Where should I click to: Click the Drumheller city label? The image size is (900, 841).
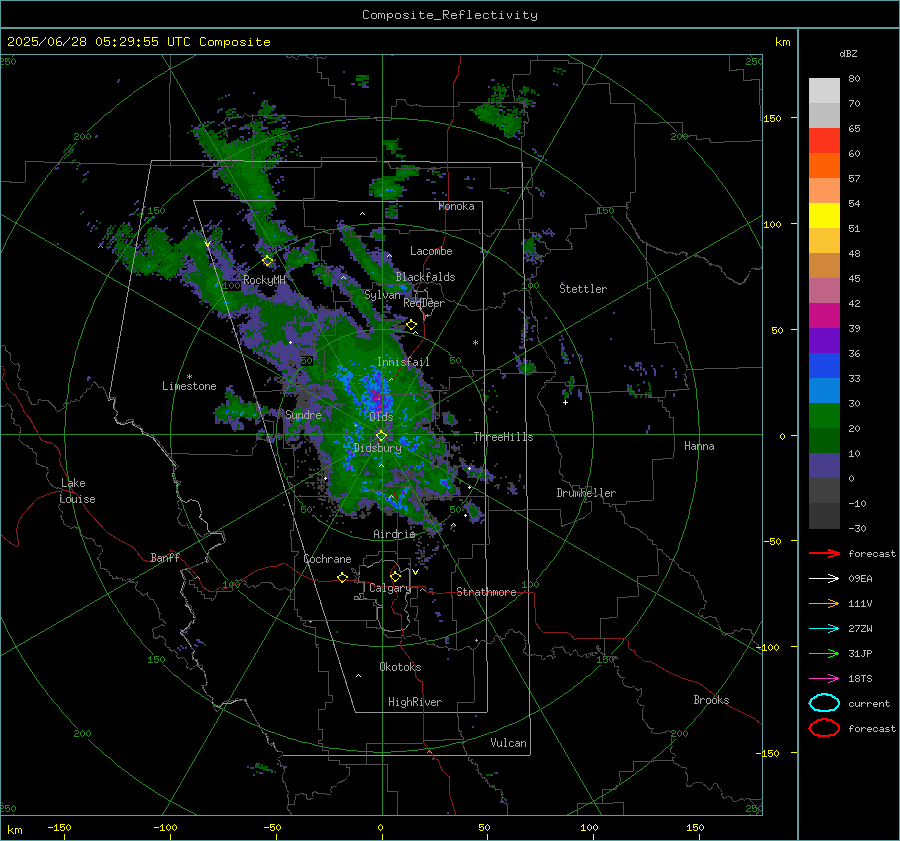pos(586,493)
